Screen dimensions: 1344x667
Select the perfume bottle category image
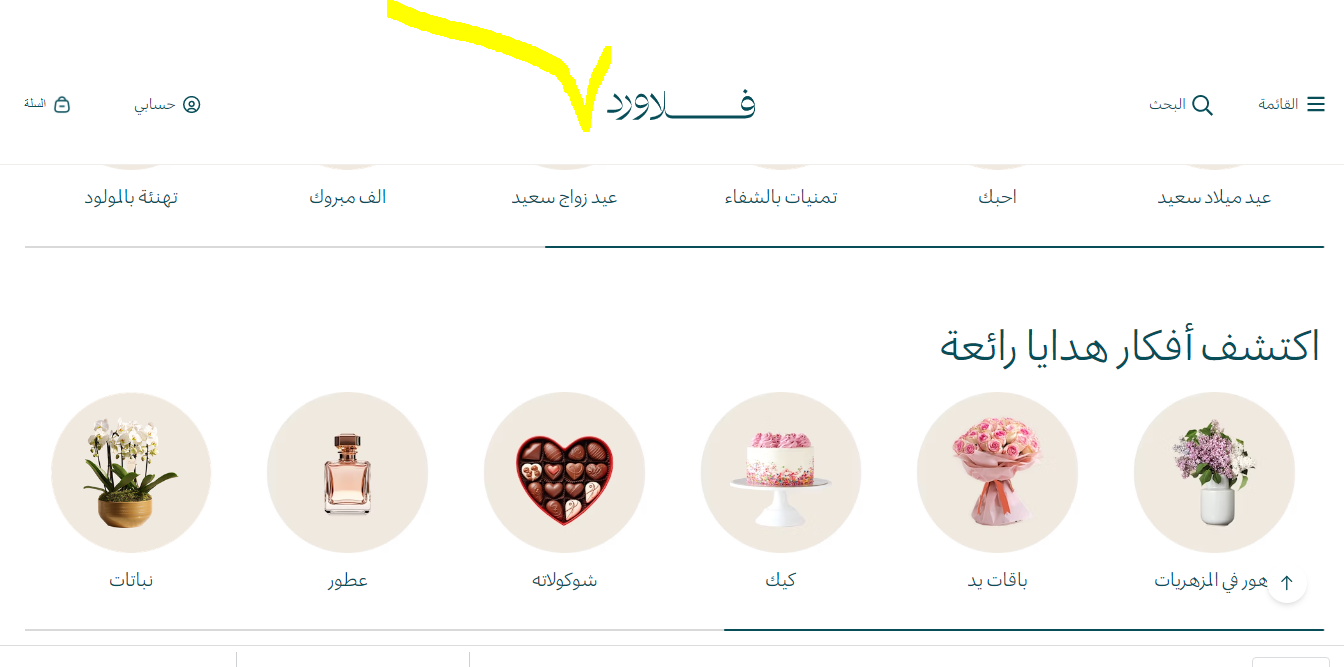pos(347,472)
